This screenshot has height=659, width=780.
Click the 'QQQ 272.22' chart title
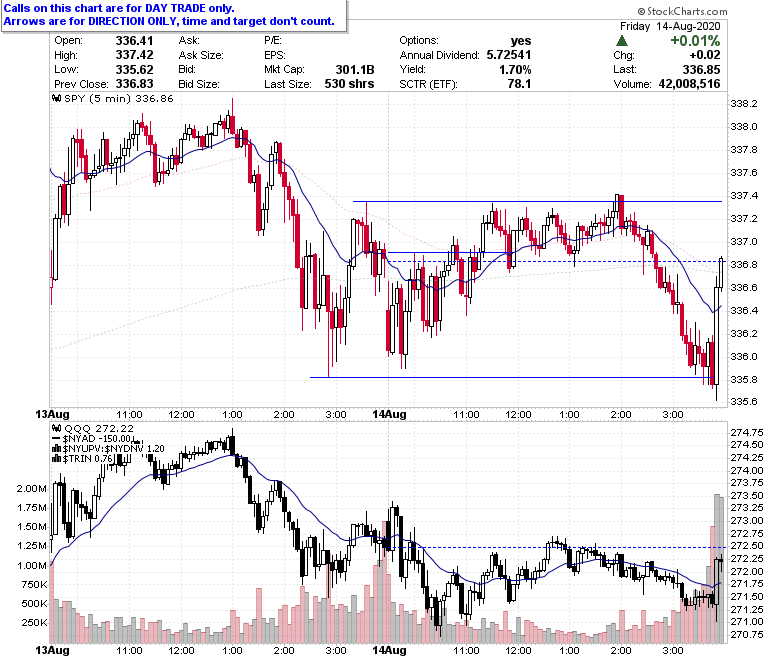99,428
